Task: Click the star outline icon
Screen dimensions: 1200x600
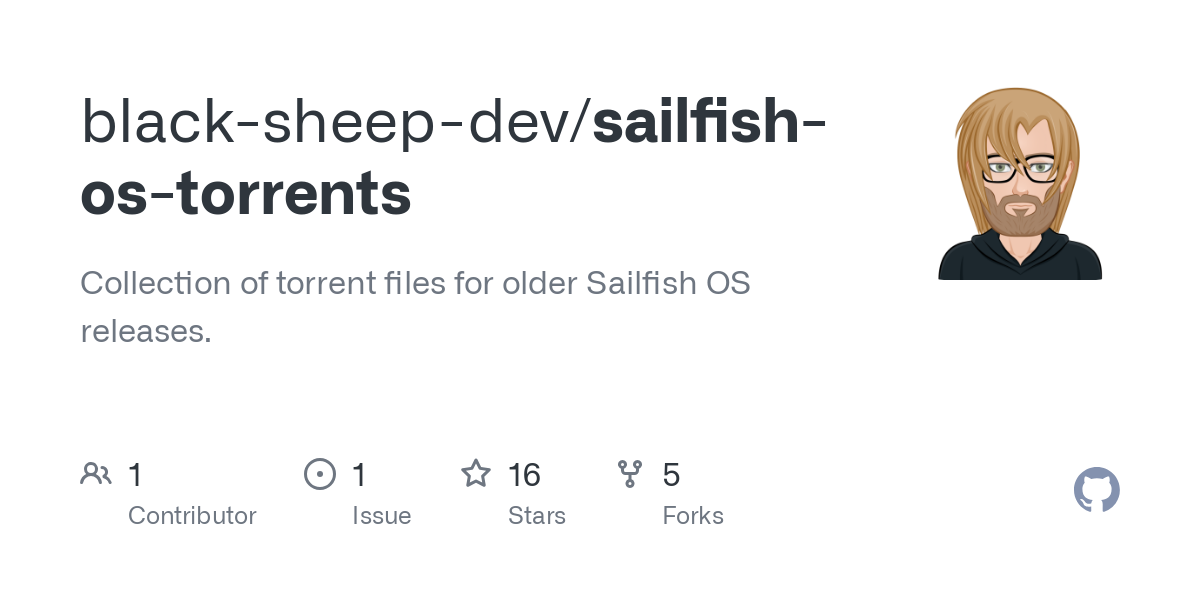Action: [x=476, y=473]
